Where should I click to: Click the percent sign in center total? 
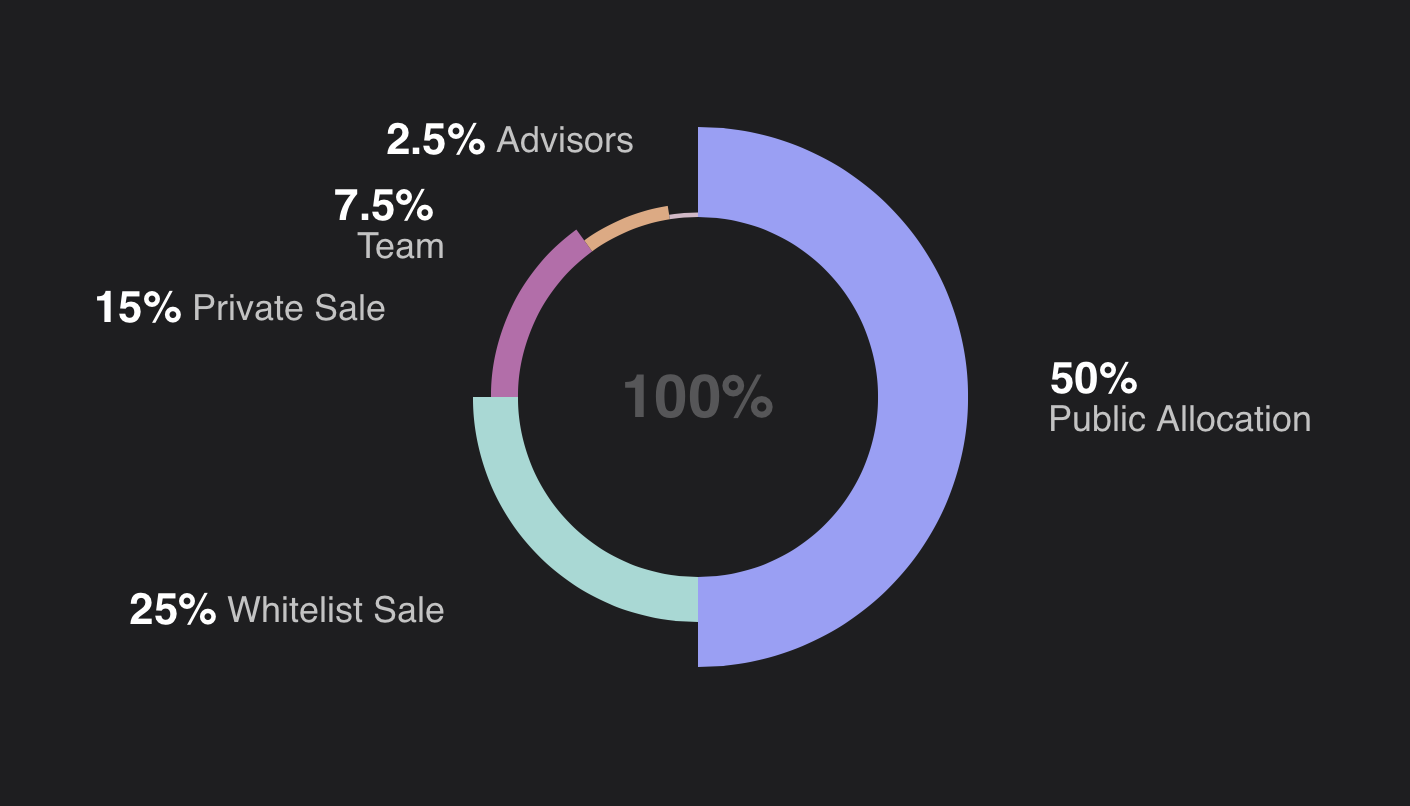tap(750, 397)
